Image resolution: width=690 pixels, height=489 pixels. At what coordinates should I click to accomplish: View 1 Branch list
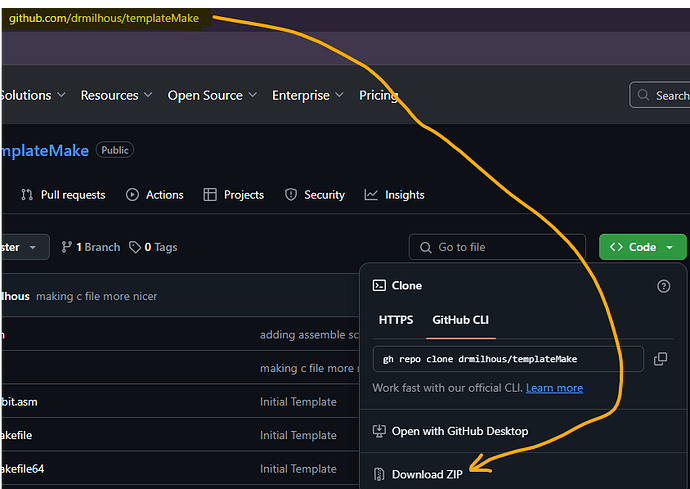pyautogui.click(x=91, y=247)
